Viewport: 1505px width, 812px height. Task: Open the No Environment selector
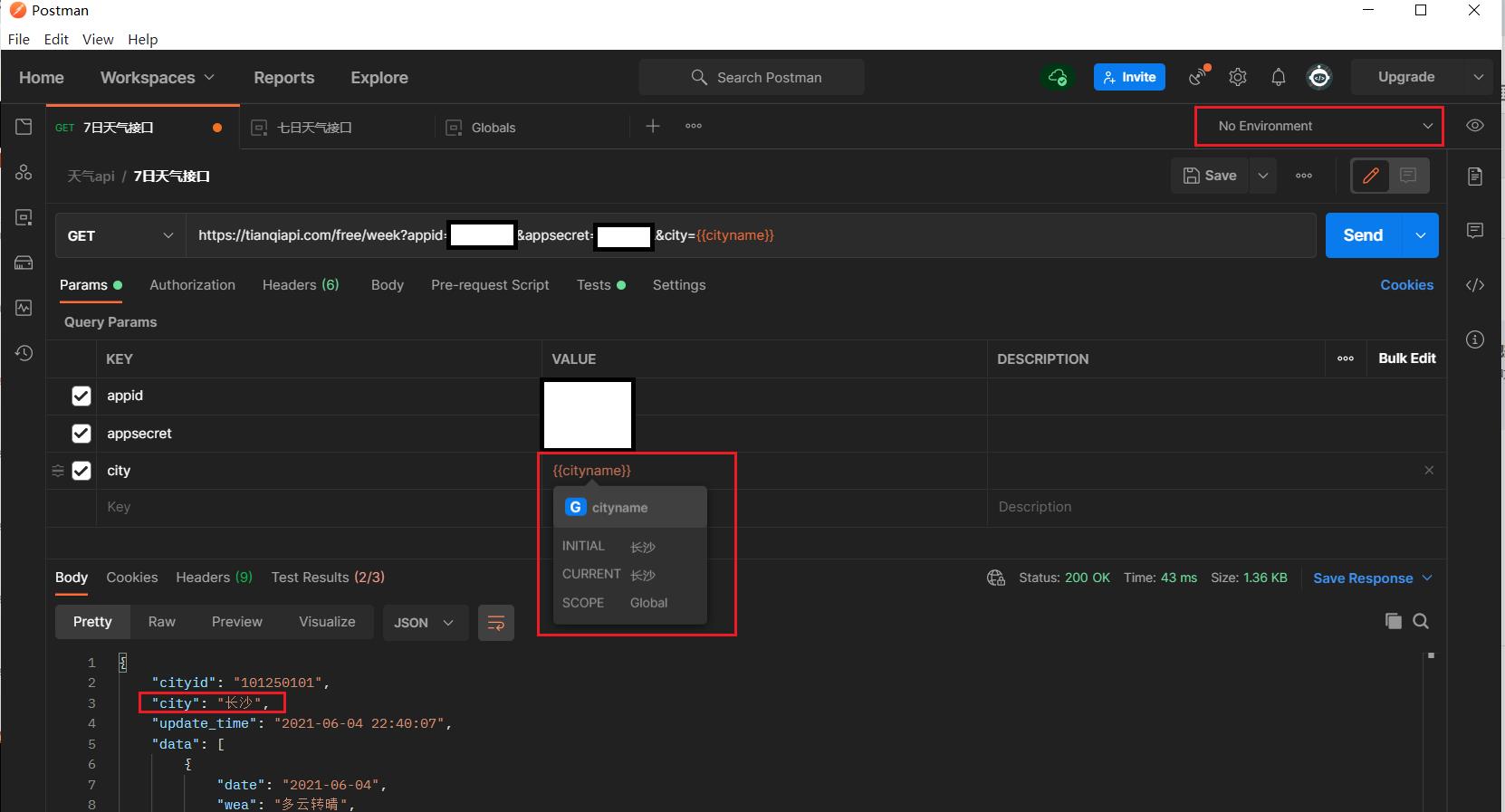pos(1319,126)
